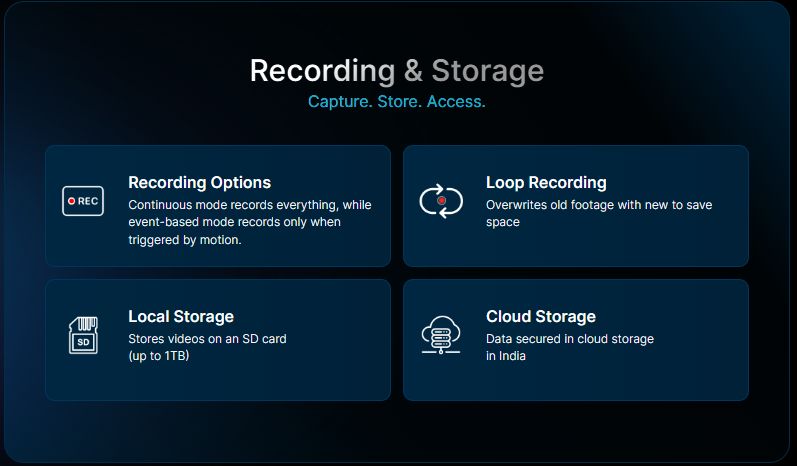The image size is (797, 466).
Task: Select the Loop Recording heading
Action: pos(546,182)
